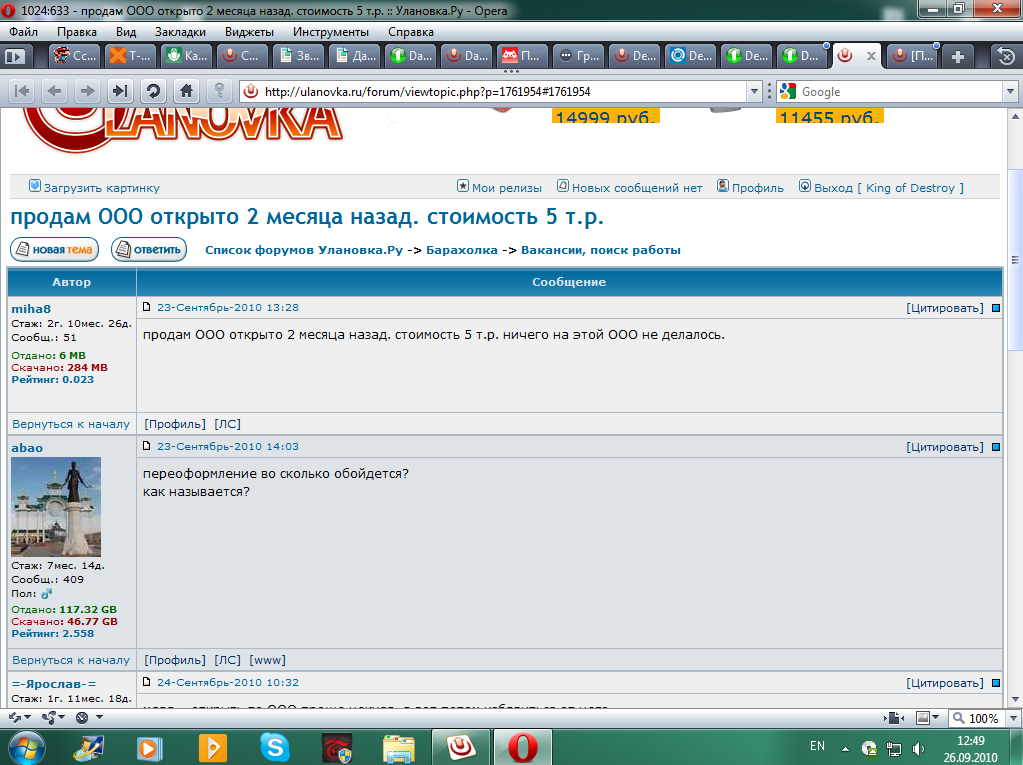1023x765 pixels.
Task: Open the Opera Unite status bar icon
Action: click(x=53, y=718)
